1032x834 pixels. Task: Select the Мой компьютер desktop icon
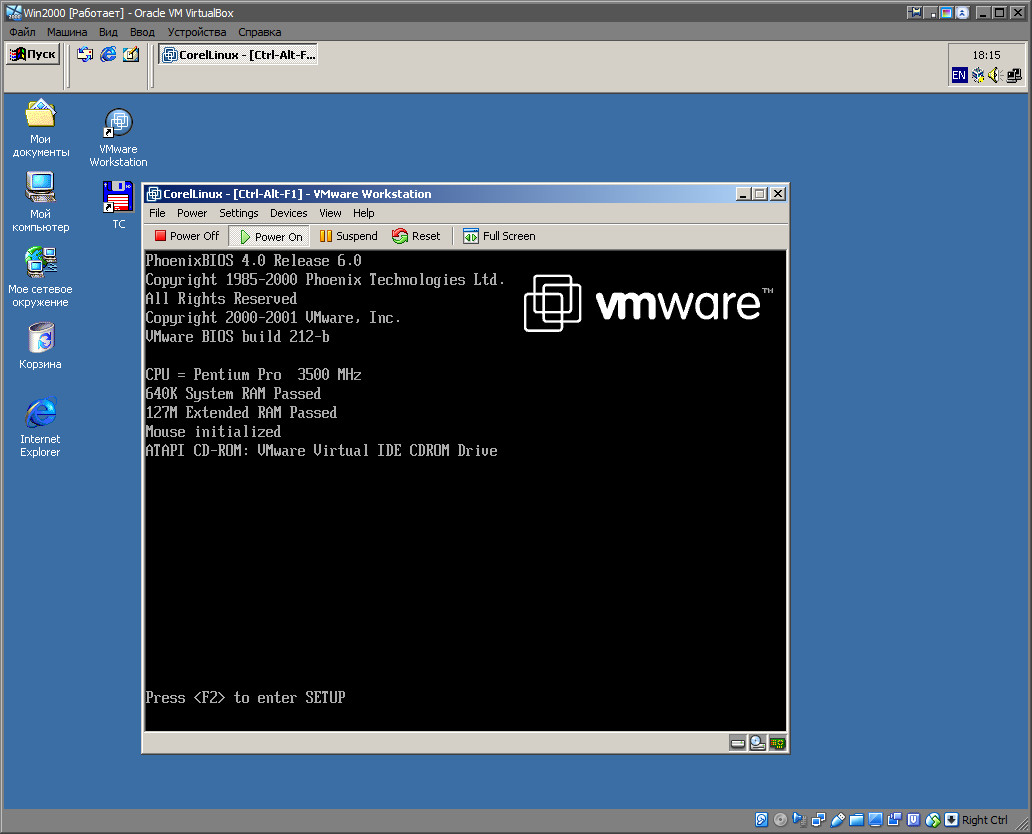pos(40,202)
